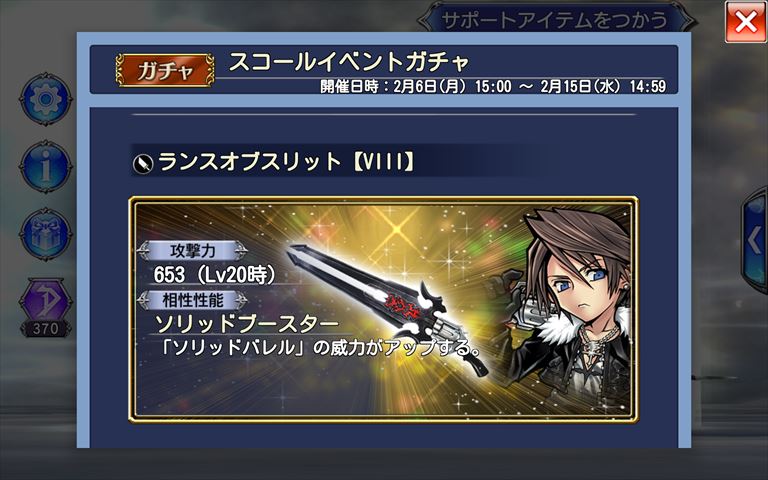
Task: Tap the gunblade weapon image
Action: tap(387, 310)
